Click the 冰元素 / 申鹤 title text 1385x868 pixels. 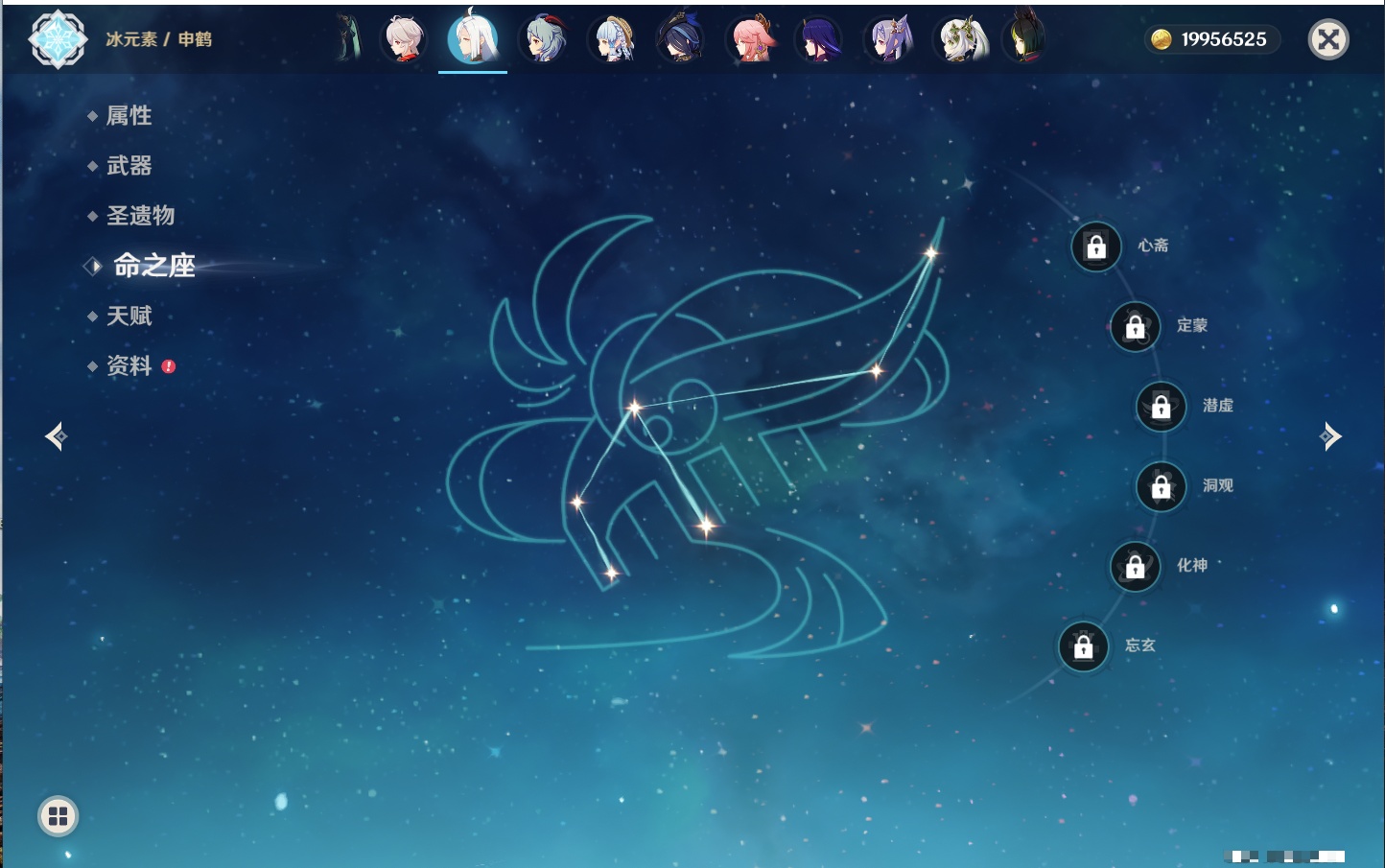158,39
